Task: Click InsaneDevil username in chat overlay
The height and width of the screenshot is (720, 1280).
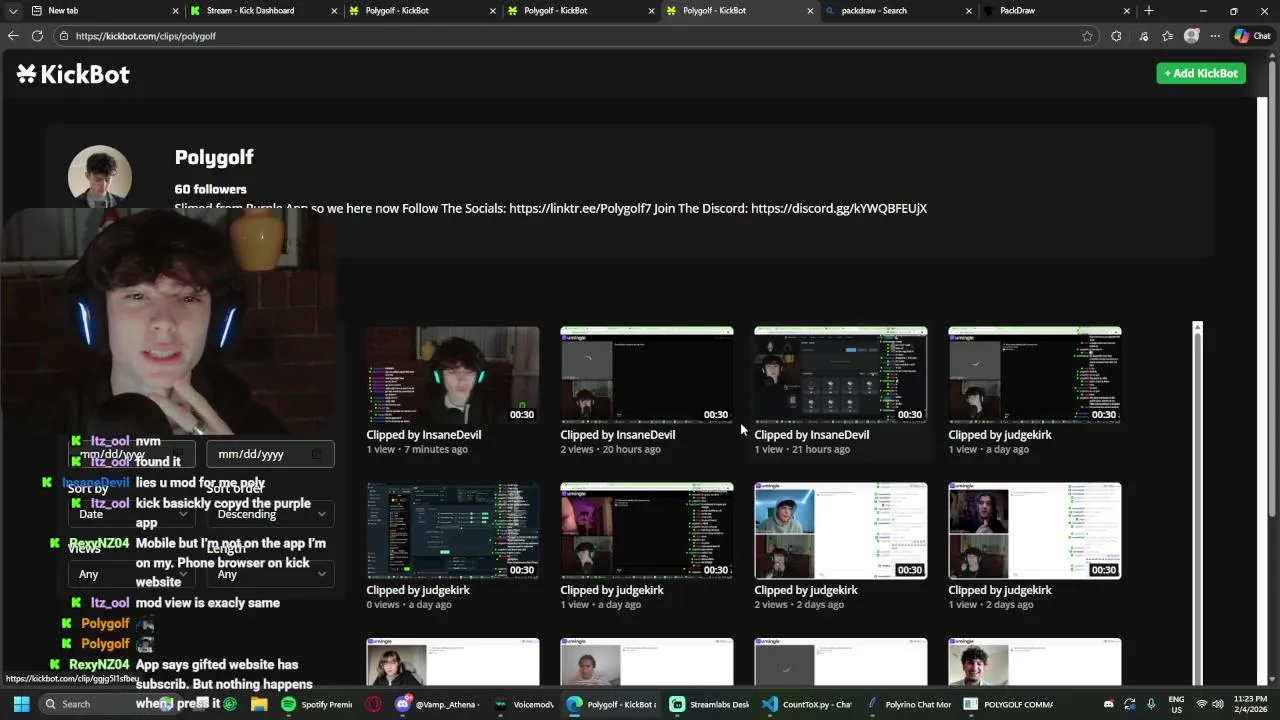Action: coord(96,483)
